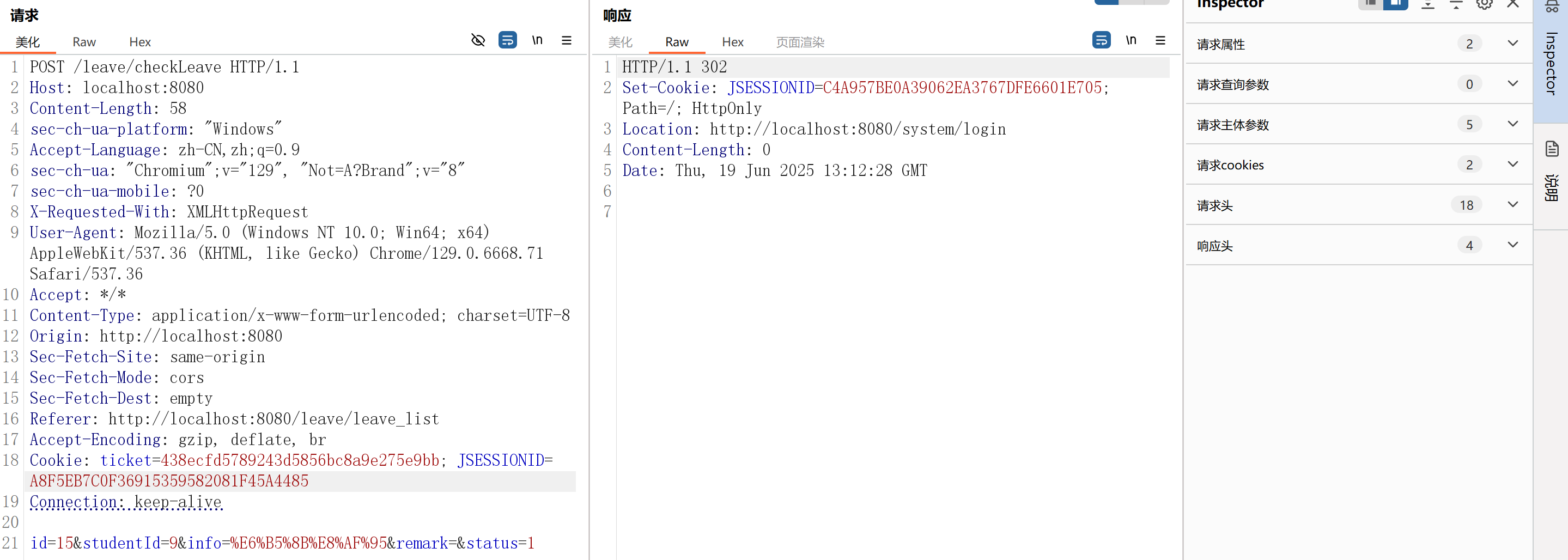Click the HTTP/1.1 302 status line
This screenshot has height=560, width=1568.
coord(674,67)
